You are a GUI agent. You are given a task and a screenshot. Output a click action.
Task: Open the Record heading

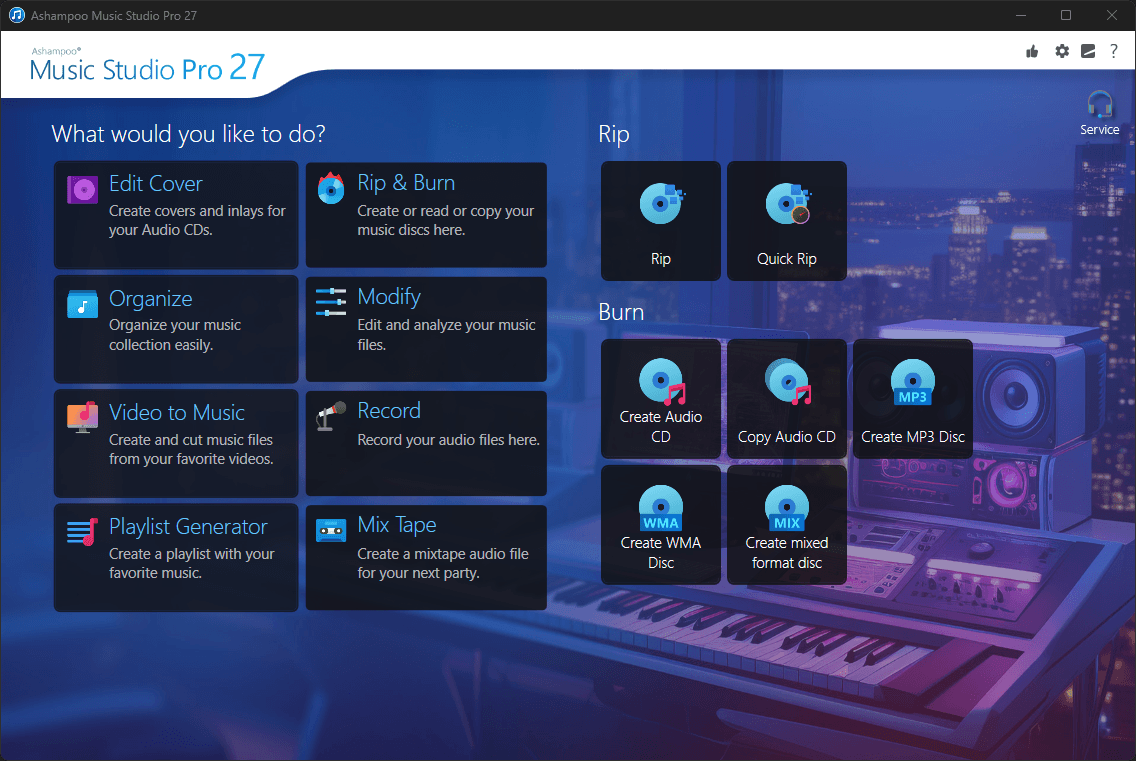click(389, 411)
